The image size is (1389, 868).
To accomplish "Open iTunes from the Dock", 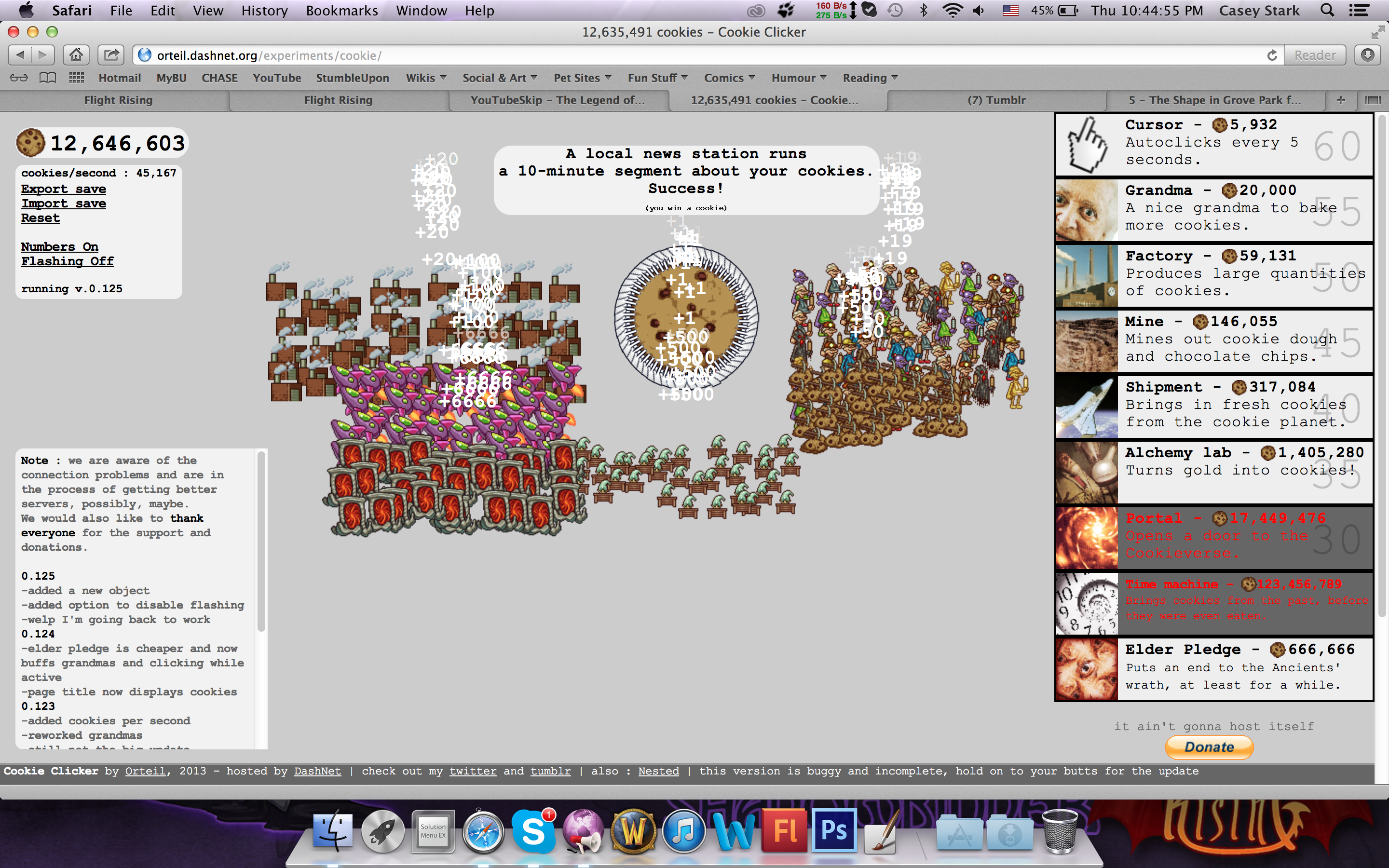I will click(683, 831).
